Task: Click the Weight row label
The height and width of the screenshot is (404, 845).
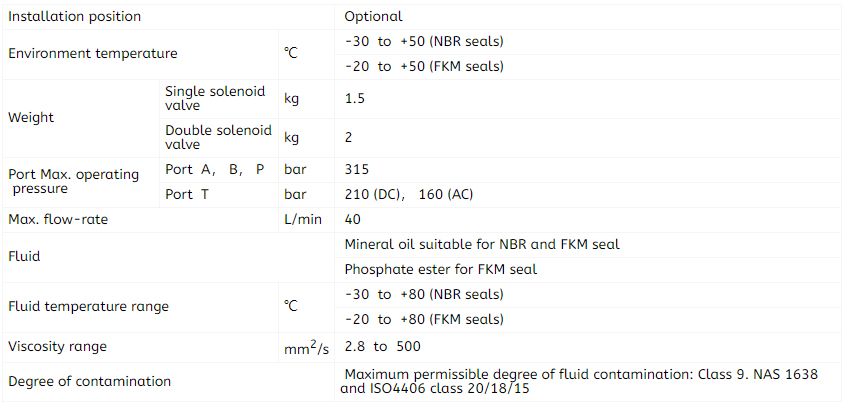Action: pyautogui.click(x=31, y=118)
